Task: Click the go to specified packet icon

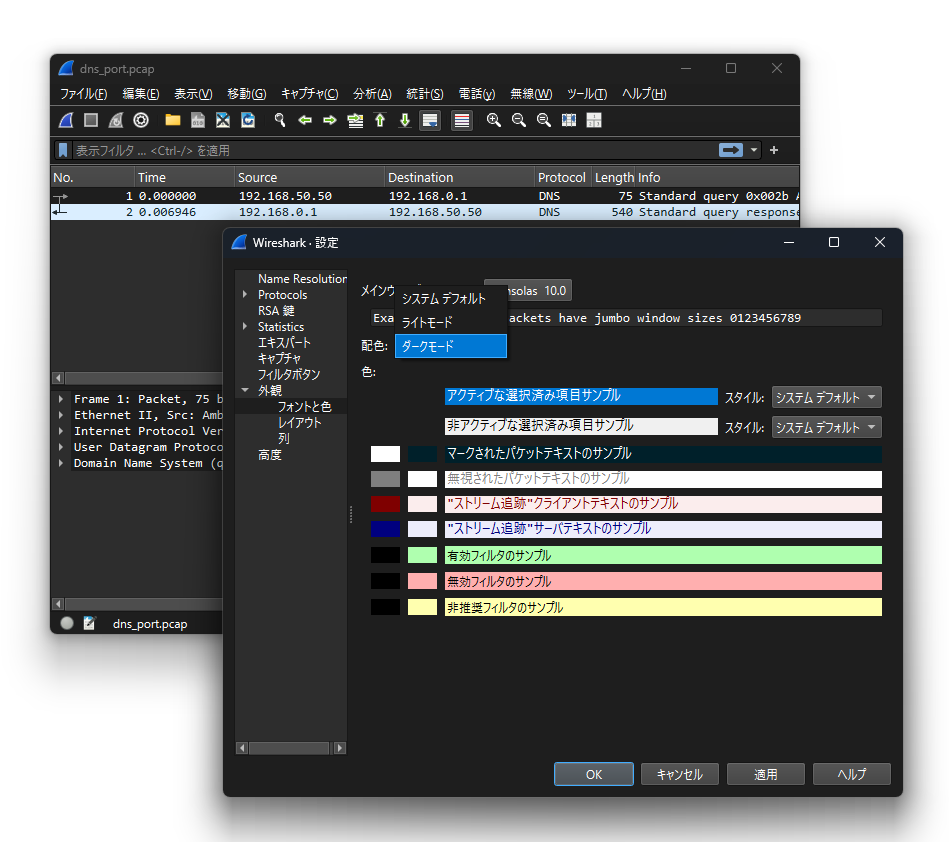Action: pyautogui.click(x=355, y=120)
